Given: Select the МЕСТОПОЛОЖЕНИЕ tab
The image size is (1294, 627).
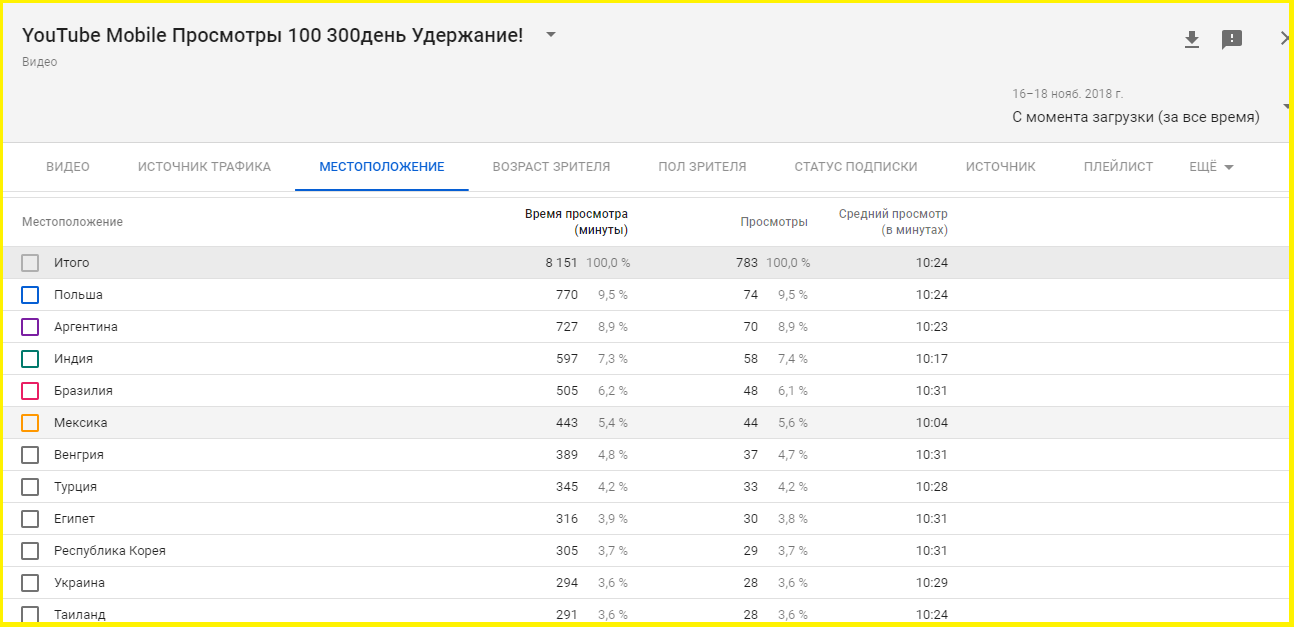Looking at the screenshot, I should 382,167.
